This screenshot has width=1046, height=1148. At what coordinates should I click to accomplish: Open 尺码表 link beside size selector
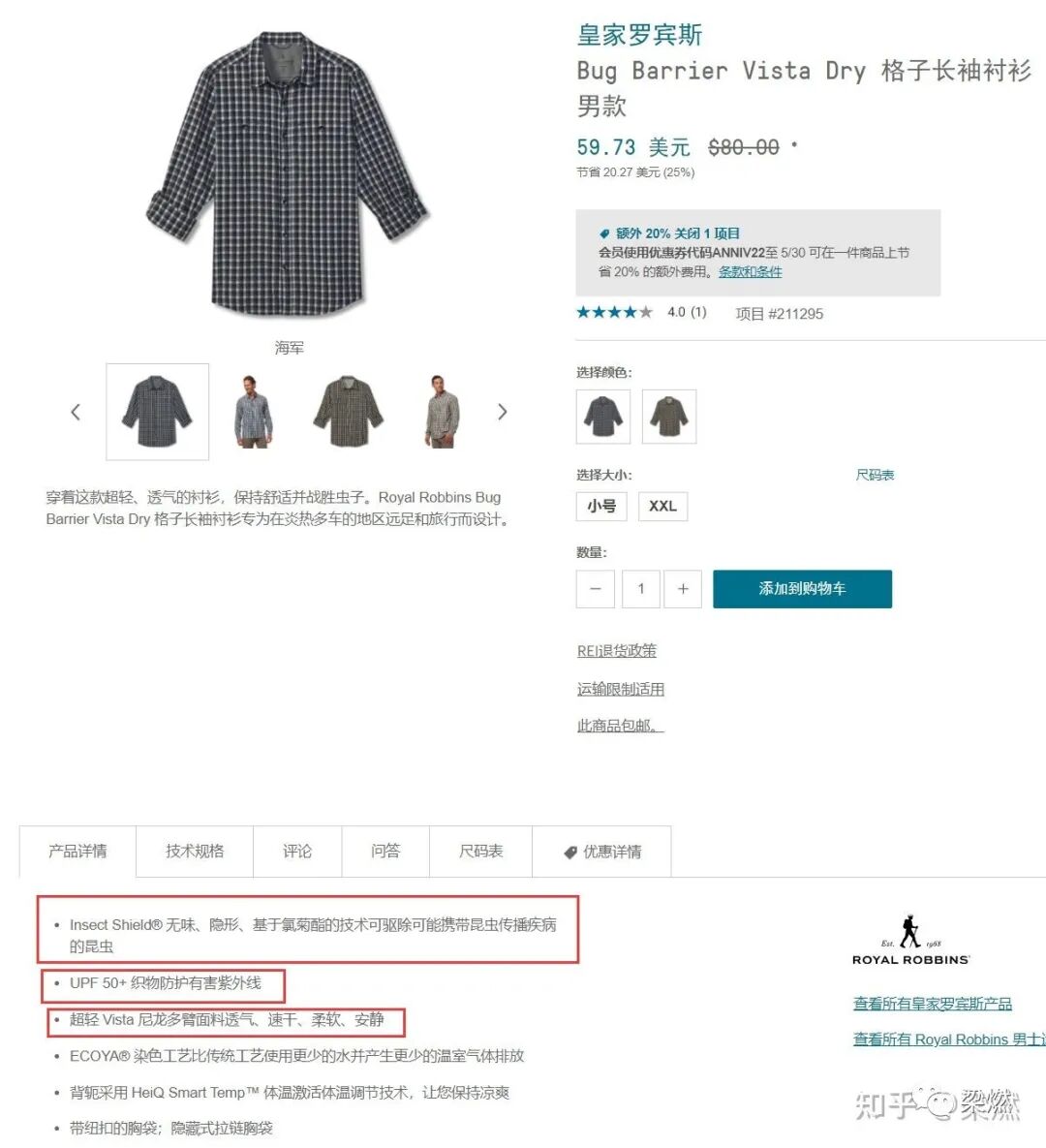pos(875,475)
